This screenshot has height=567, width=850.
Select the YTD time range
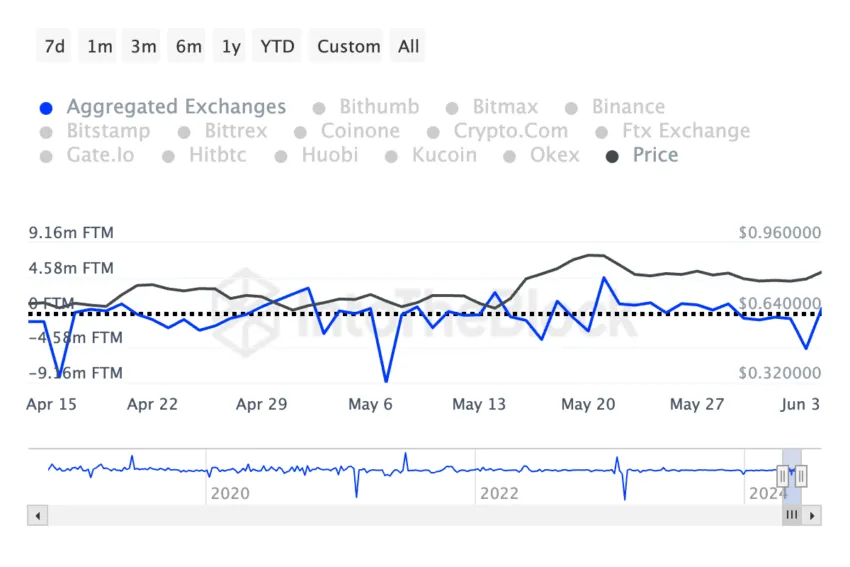click(277, 46)
